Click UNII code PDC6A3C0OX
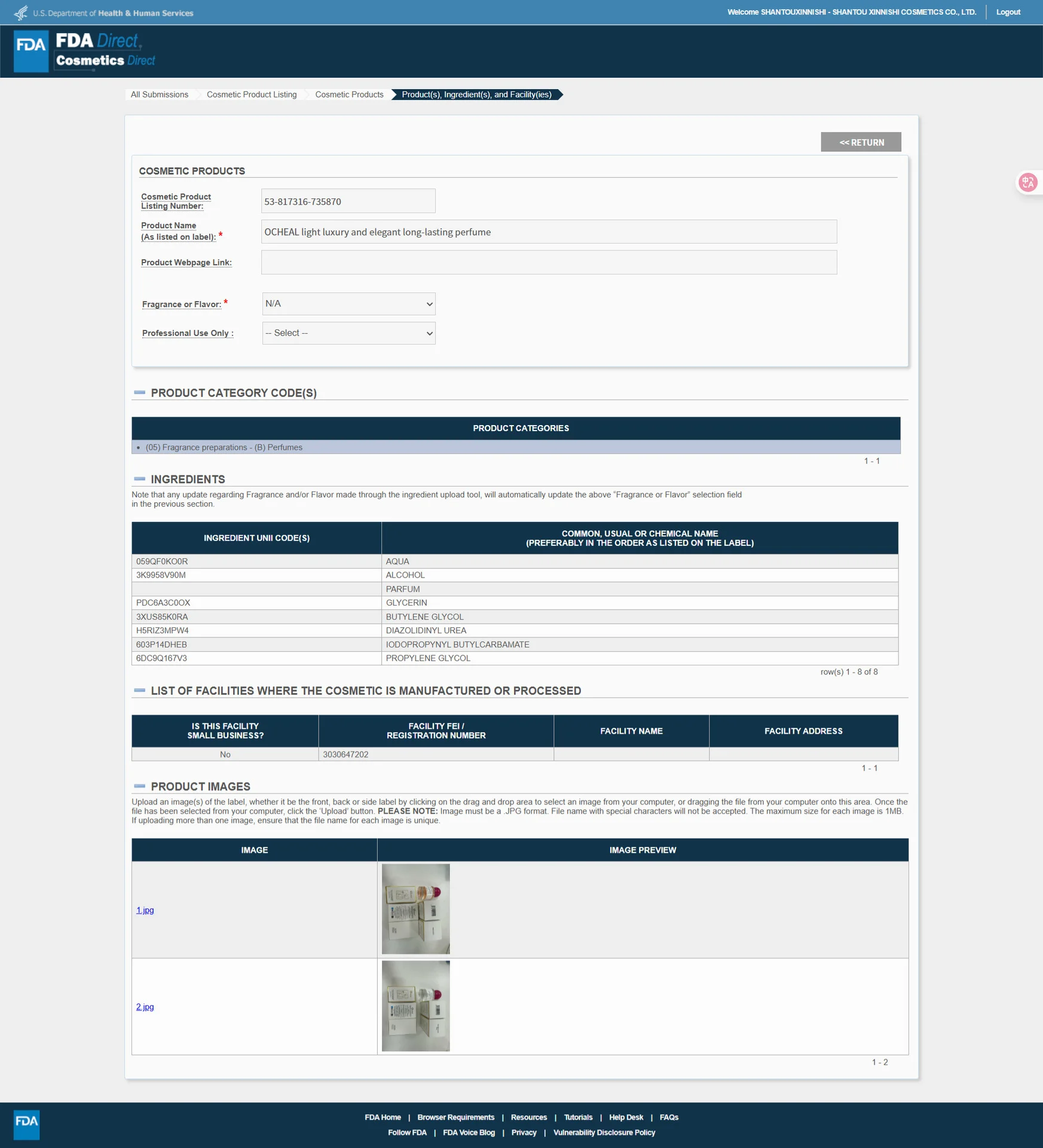This screenshot has width=1043, height=1148. point(163,603)
